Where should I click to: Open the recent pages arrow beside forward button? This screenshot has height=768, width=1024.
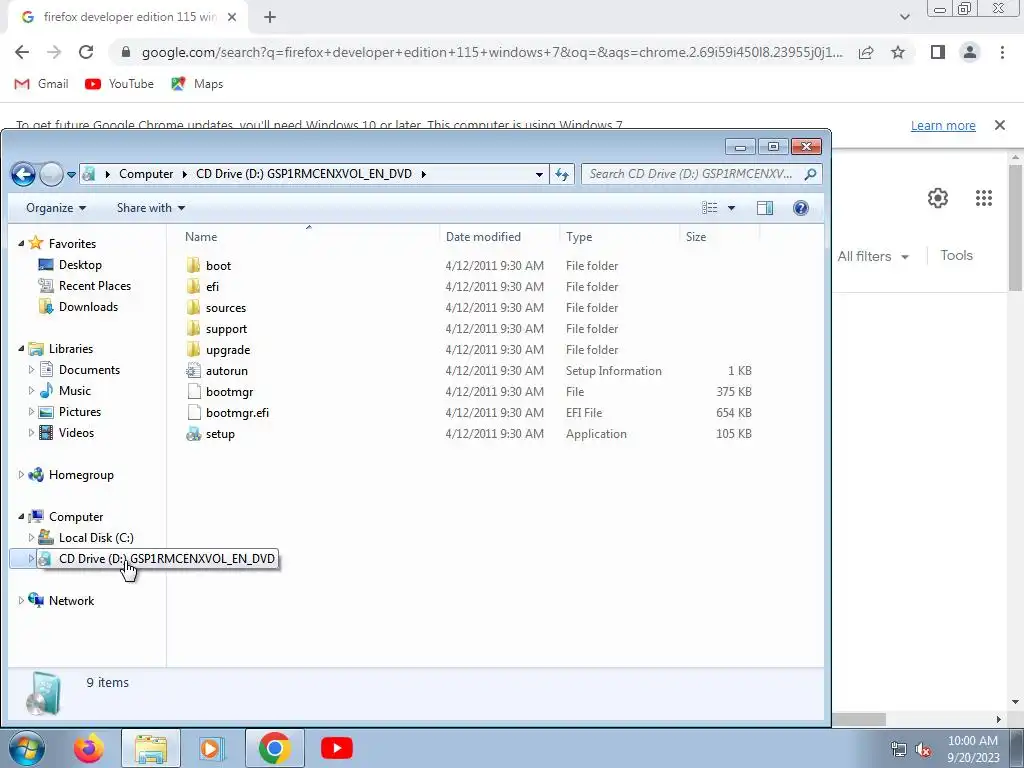click(71, 174)
